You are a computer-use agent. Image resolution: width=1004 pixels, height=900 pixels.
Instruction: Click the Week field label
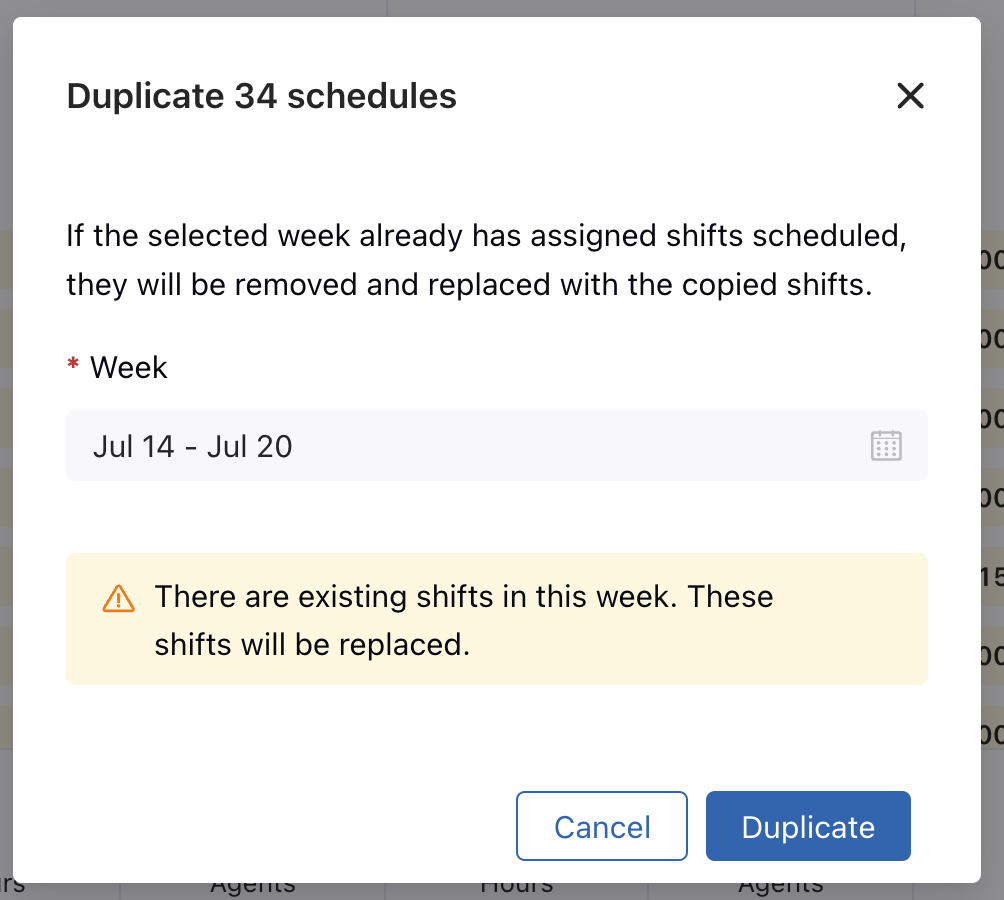(128, 368)
